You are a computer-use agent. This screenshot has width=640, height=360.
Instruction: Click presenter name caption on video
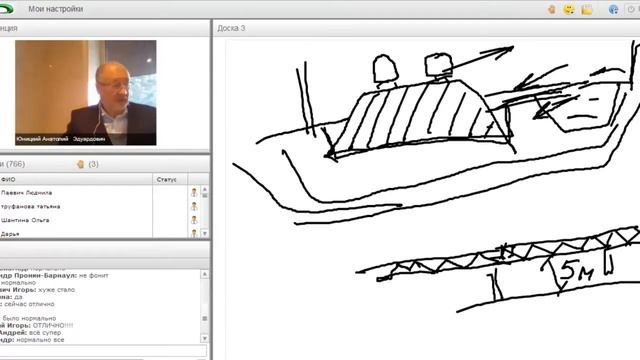coord(61,139)
